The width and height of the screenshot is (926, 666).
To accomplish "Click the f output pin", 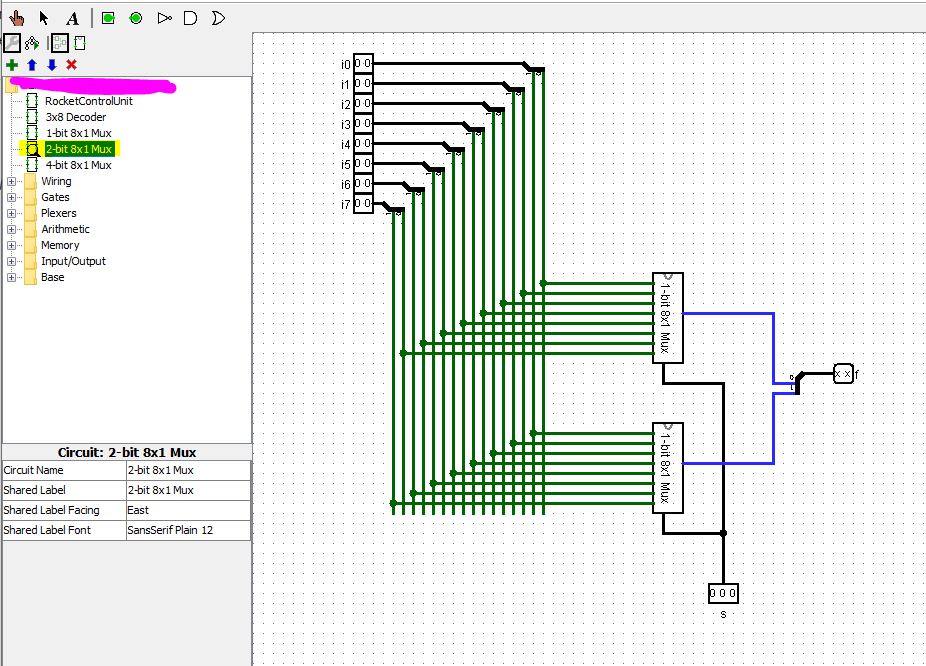I will [x=843, y=374].
